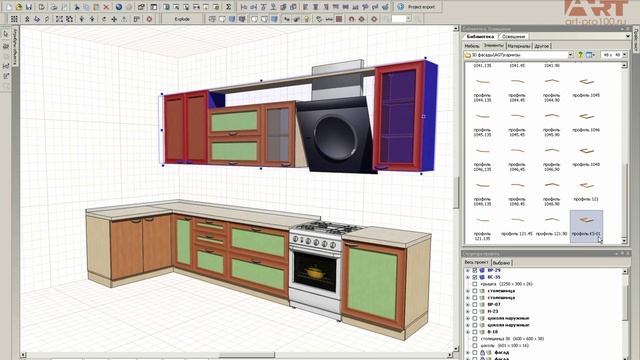Check the 'столешница 38 (600 x 600 x 38)' checkbox
Image resolution: width=640 pixels, height=360 pixels.
tap(475, 339)
